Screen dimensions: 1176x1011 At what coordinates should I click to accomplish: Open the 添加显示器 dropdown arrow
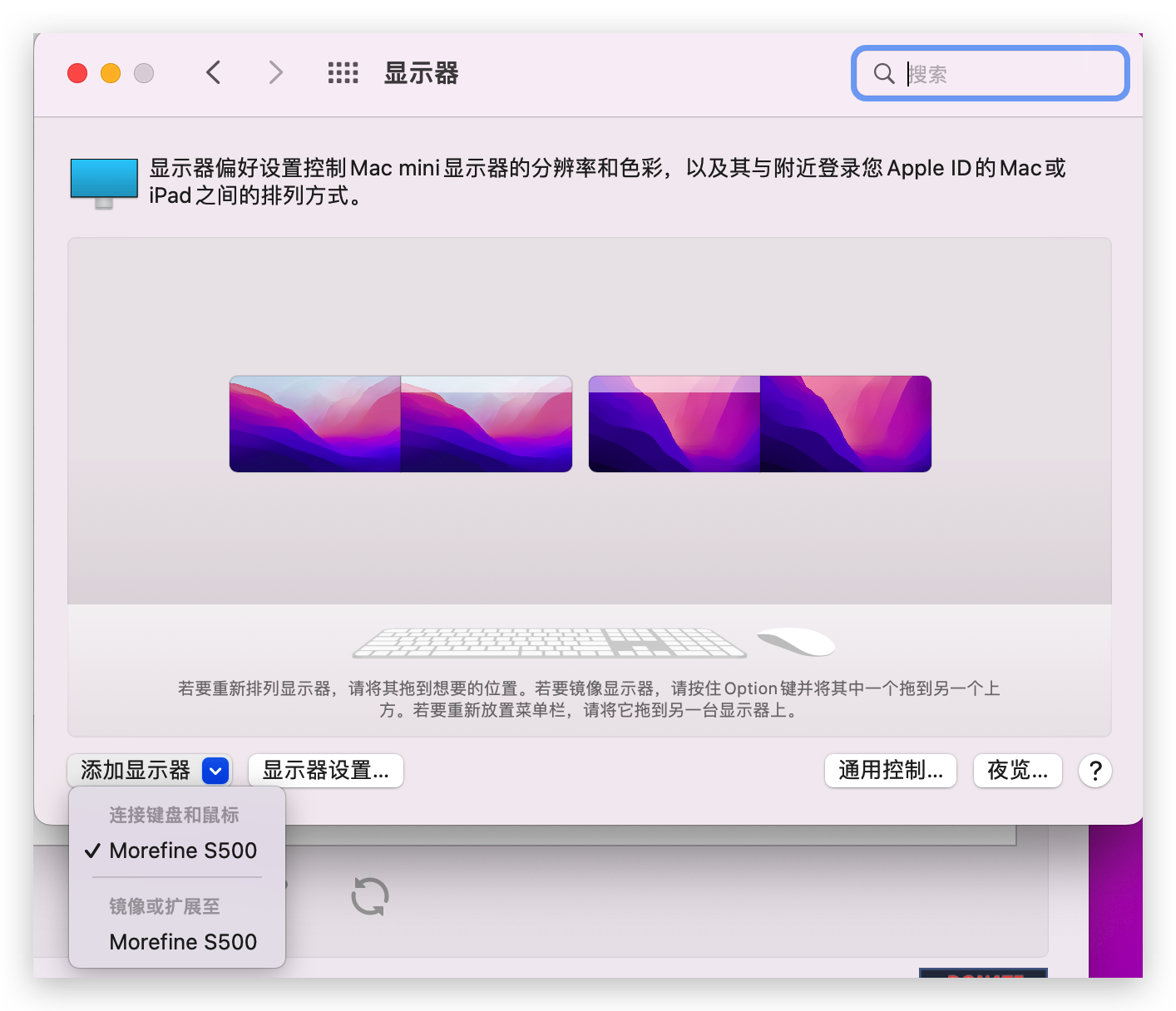pyautogui.click(x=215, y=771)
